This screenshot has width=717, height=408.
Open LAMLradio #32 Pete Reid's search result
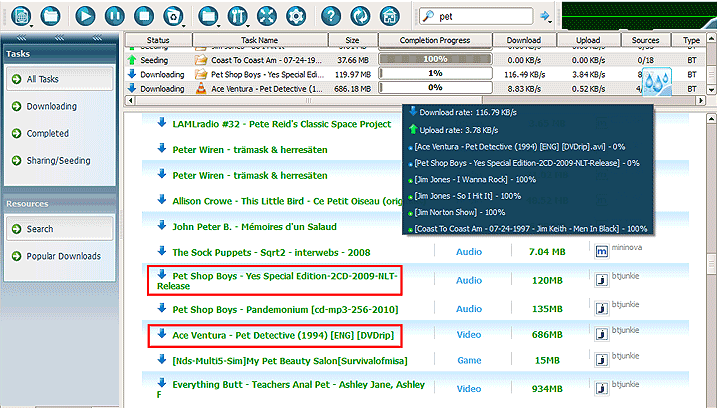point(282,124)
